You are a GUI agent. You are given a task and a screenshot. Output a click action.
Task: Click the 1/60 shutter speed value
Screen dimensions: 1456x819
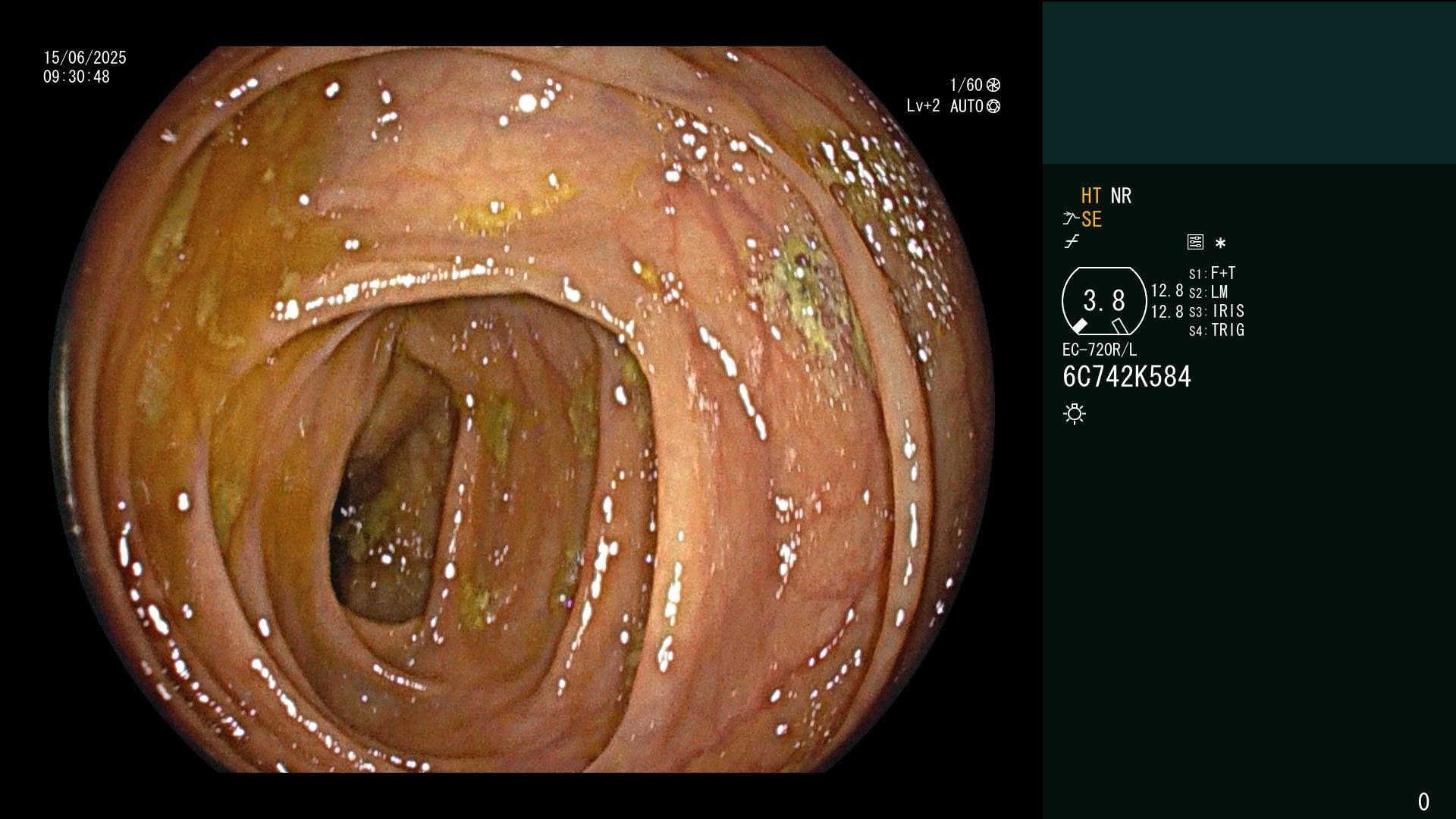coord(966,85)
